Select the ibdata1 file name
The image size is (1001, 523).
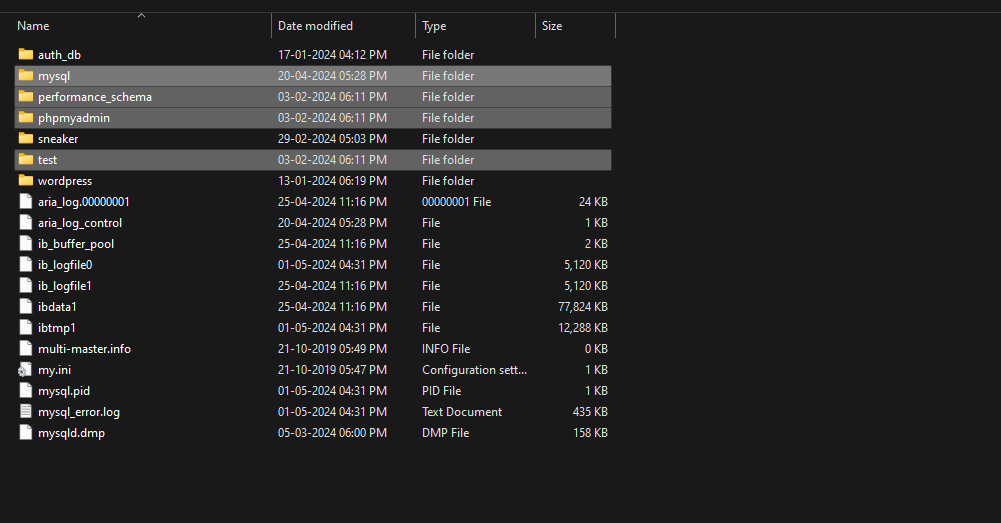57,307
